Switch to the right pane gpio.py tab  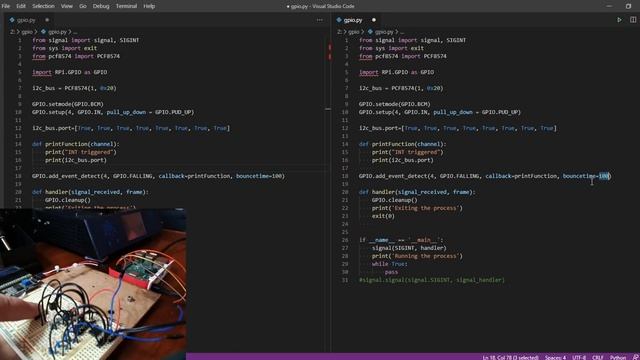356,20
